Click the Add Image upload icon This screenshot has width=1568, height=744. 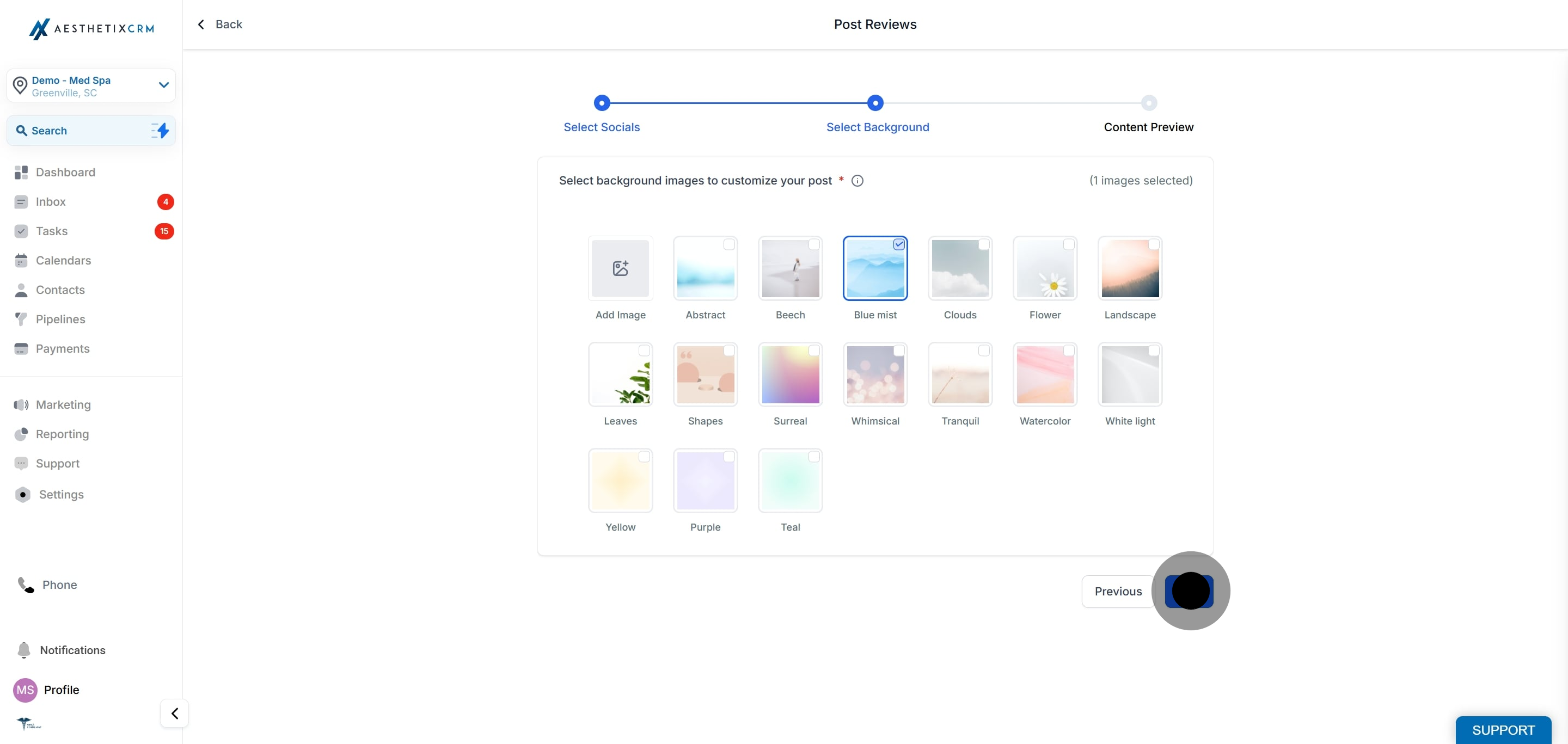point(620,268)
